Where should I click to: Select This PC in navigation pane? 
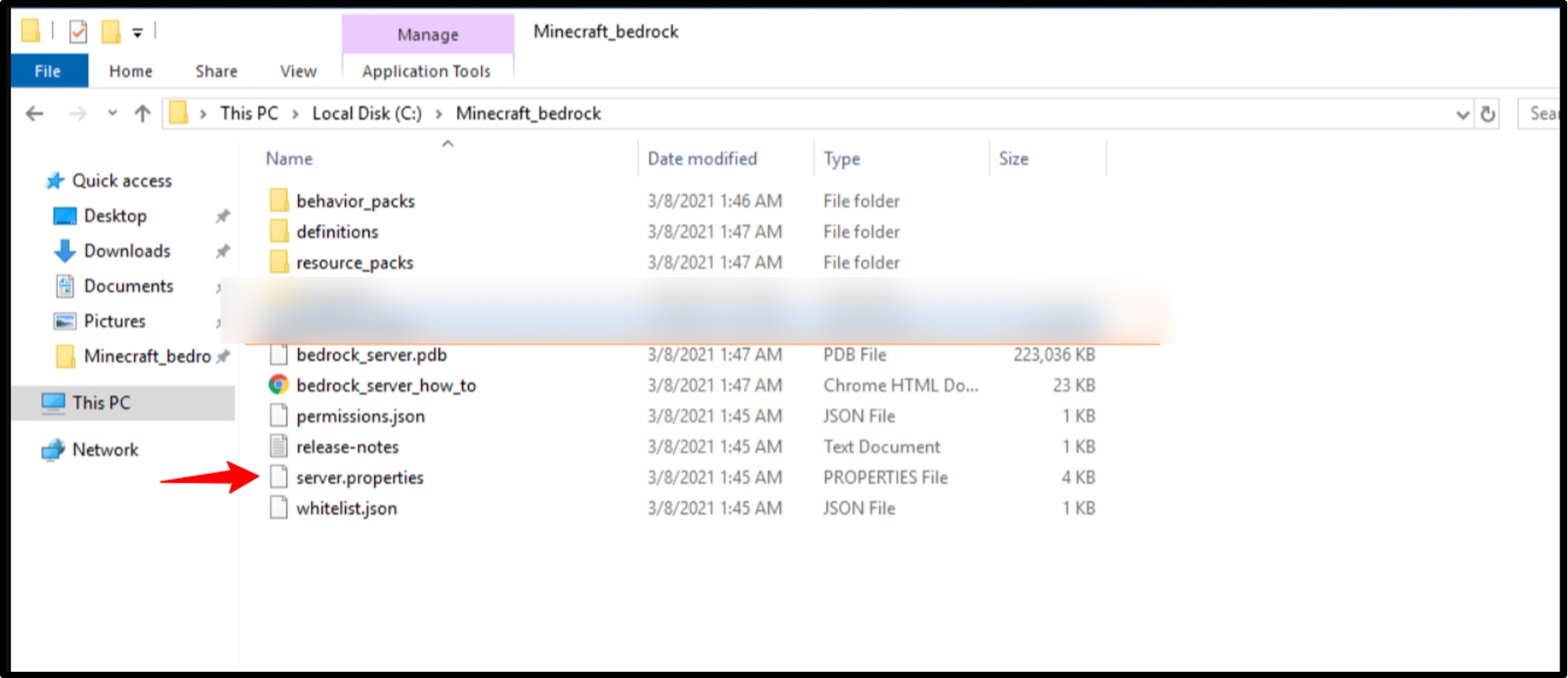[101, 403]
